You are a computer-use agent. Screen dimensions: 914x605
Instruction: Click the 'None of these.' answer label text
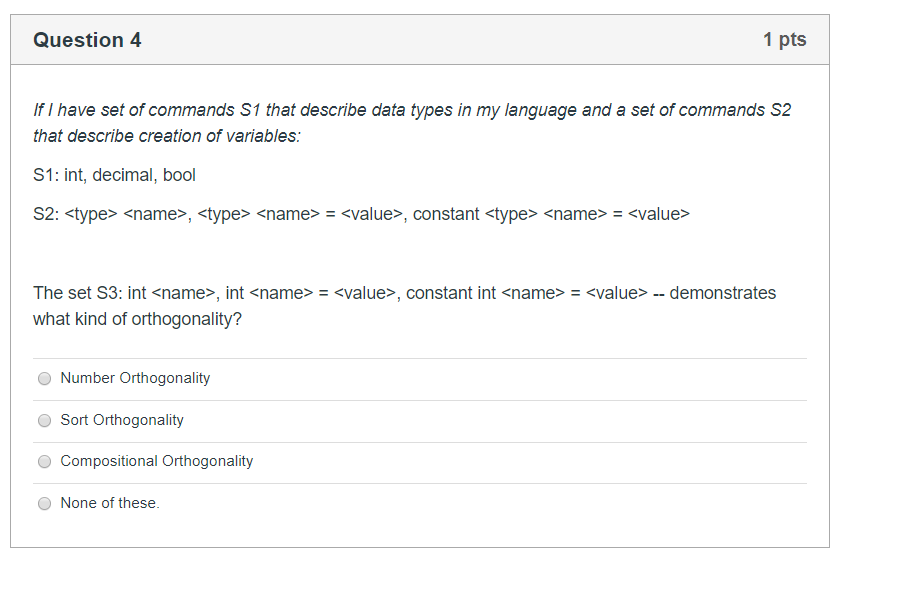[110, 503]
